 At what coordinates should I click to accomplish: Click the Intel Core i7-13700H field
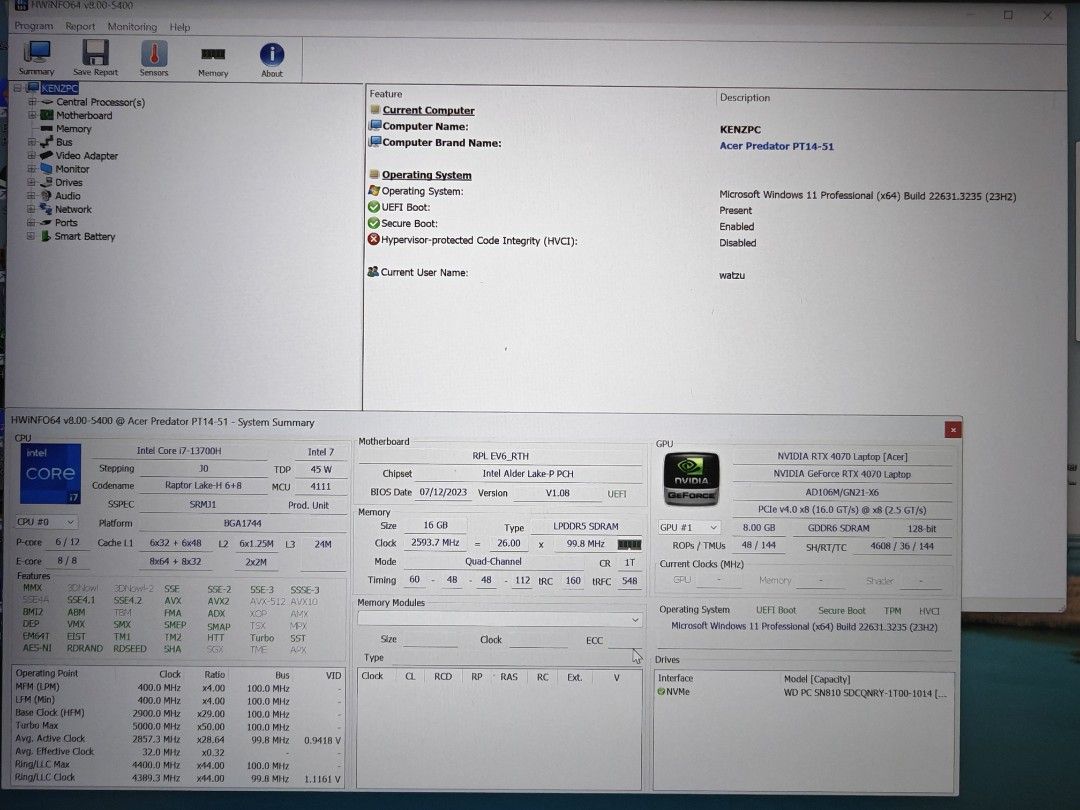[x=179, y=451]
